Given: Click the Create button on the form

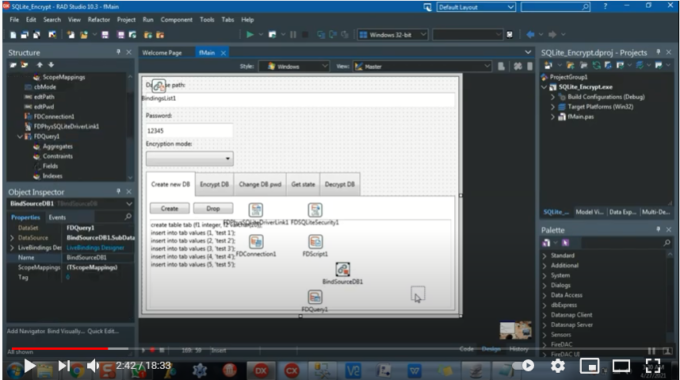Looking at the screenshot, I should coord(170,209).
